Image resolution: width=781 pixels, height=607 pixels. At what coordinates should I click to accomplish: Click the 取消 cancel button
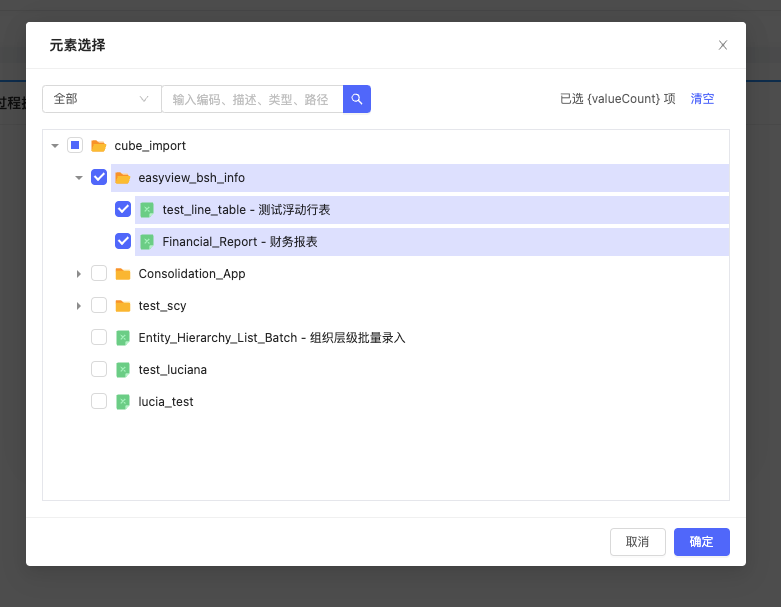pyautogui.click(x=637, y=542)
